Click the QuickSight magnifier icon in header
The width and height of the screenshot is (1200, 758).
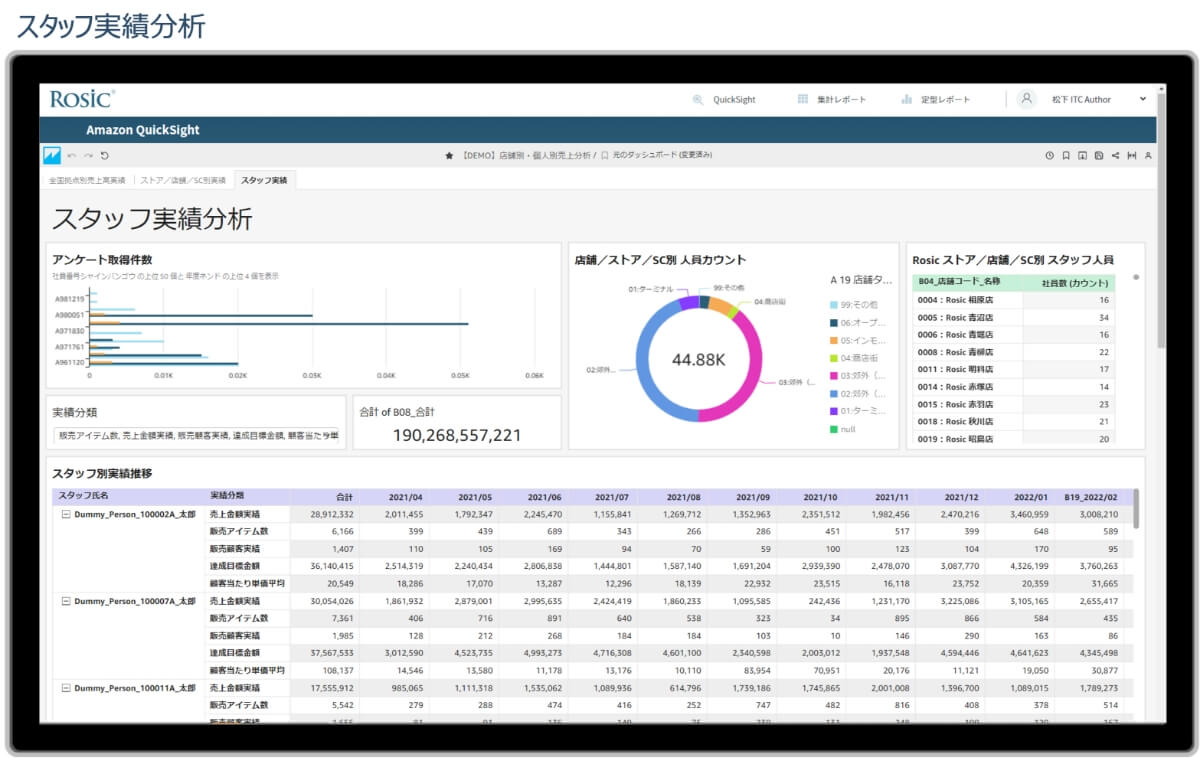click(698, 100)
